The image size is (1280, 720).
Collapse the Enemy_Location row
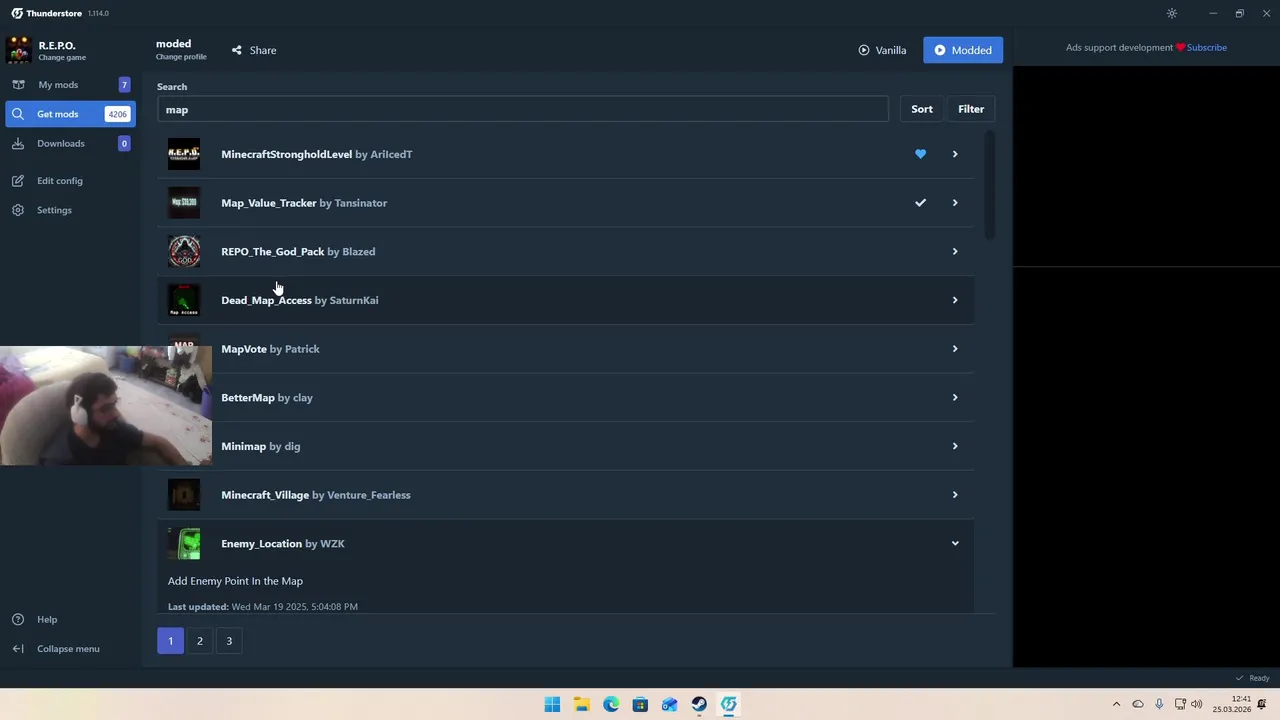[x=955, y=543]
